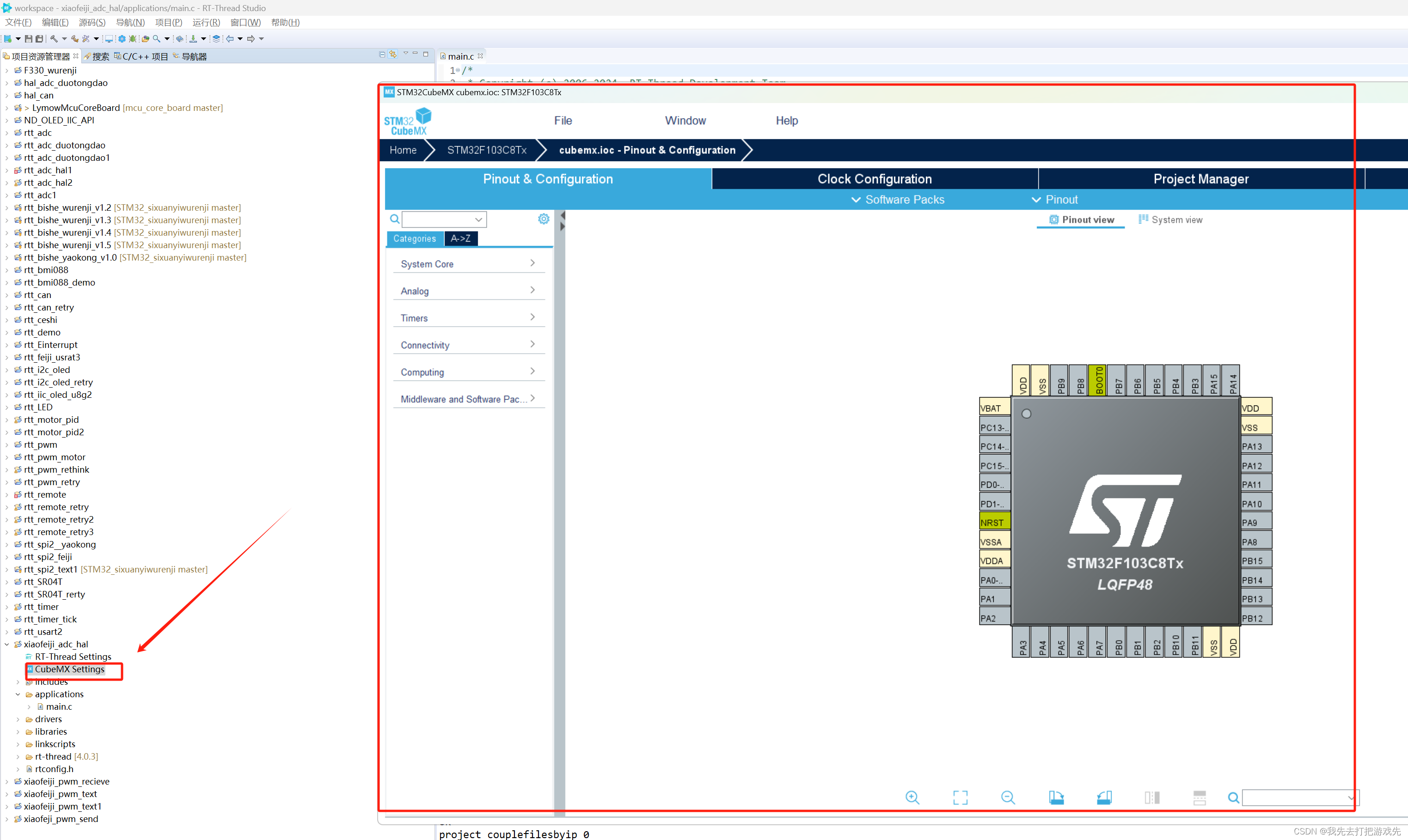
Task: Switch to the Project Manager tab
Action: pyautogui.click(x=1201, y=179)
